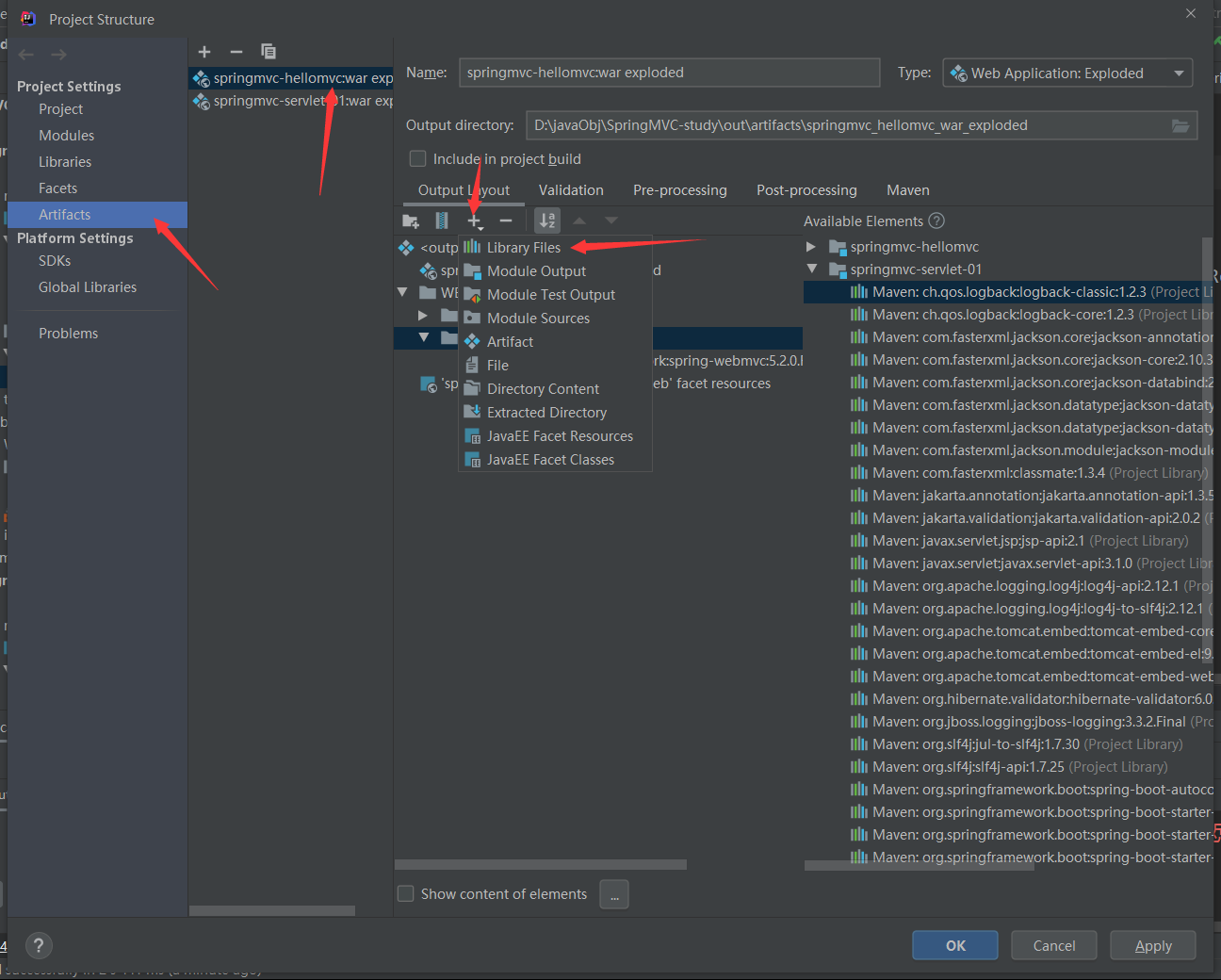Collapse the springmvc-servlet-01 available elements node
This screenshot has width=1221, height=980.
point(811,269)
